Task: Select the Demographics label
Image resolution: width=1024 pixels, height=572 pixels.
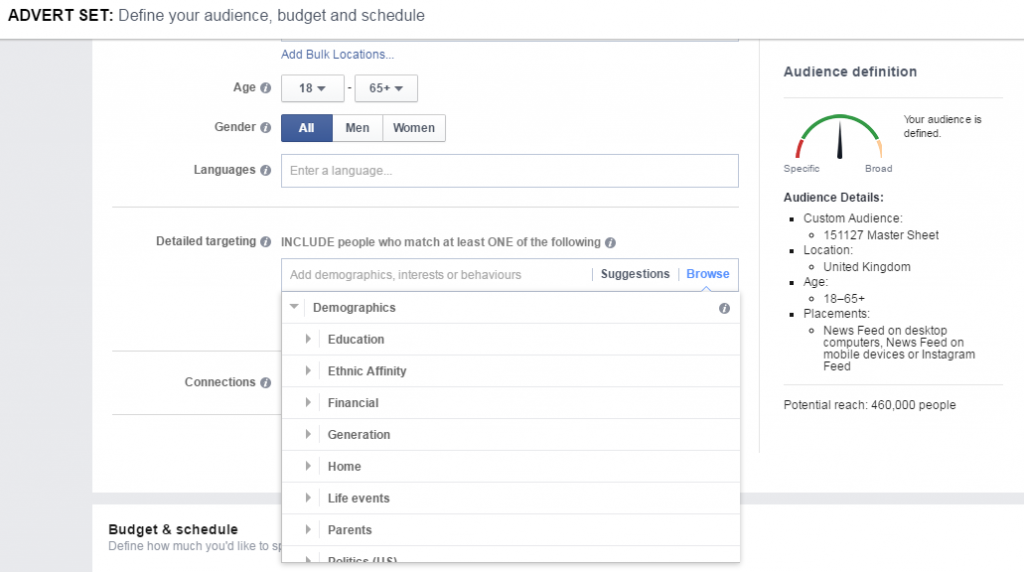Action: 354,308
